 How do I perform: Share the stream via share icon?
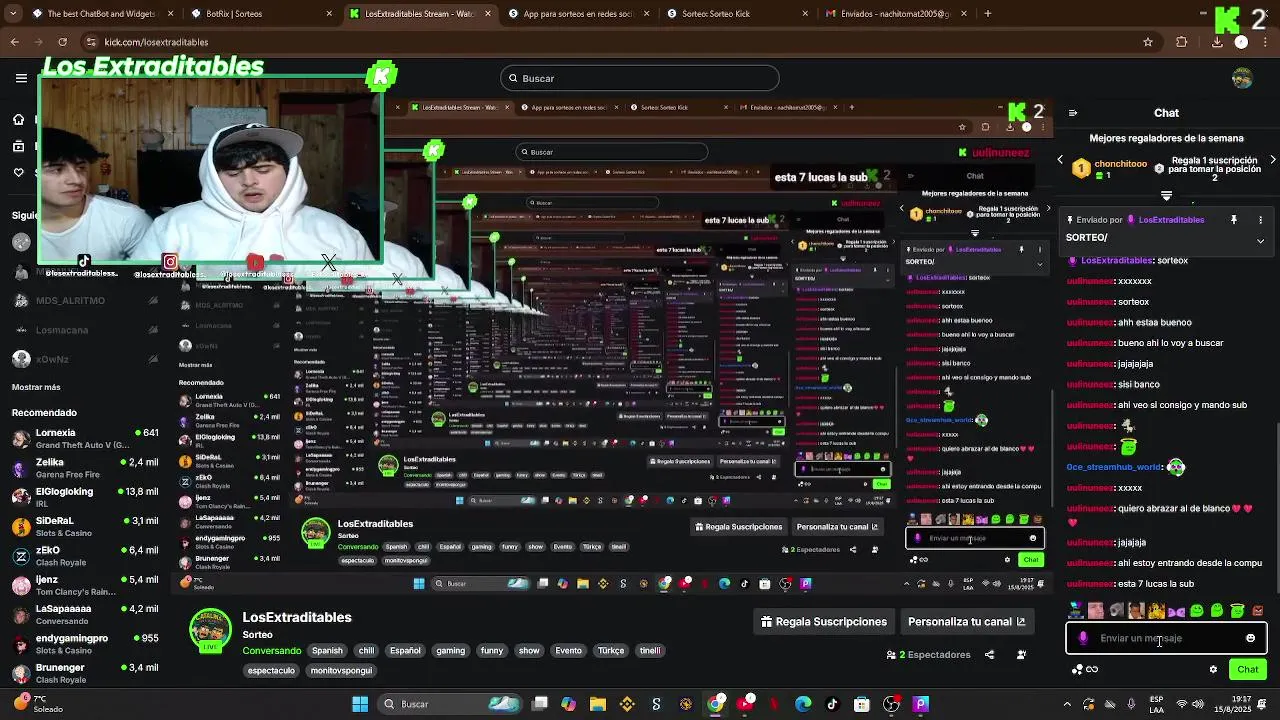[x=989, y=655]
